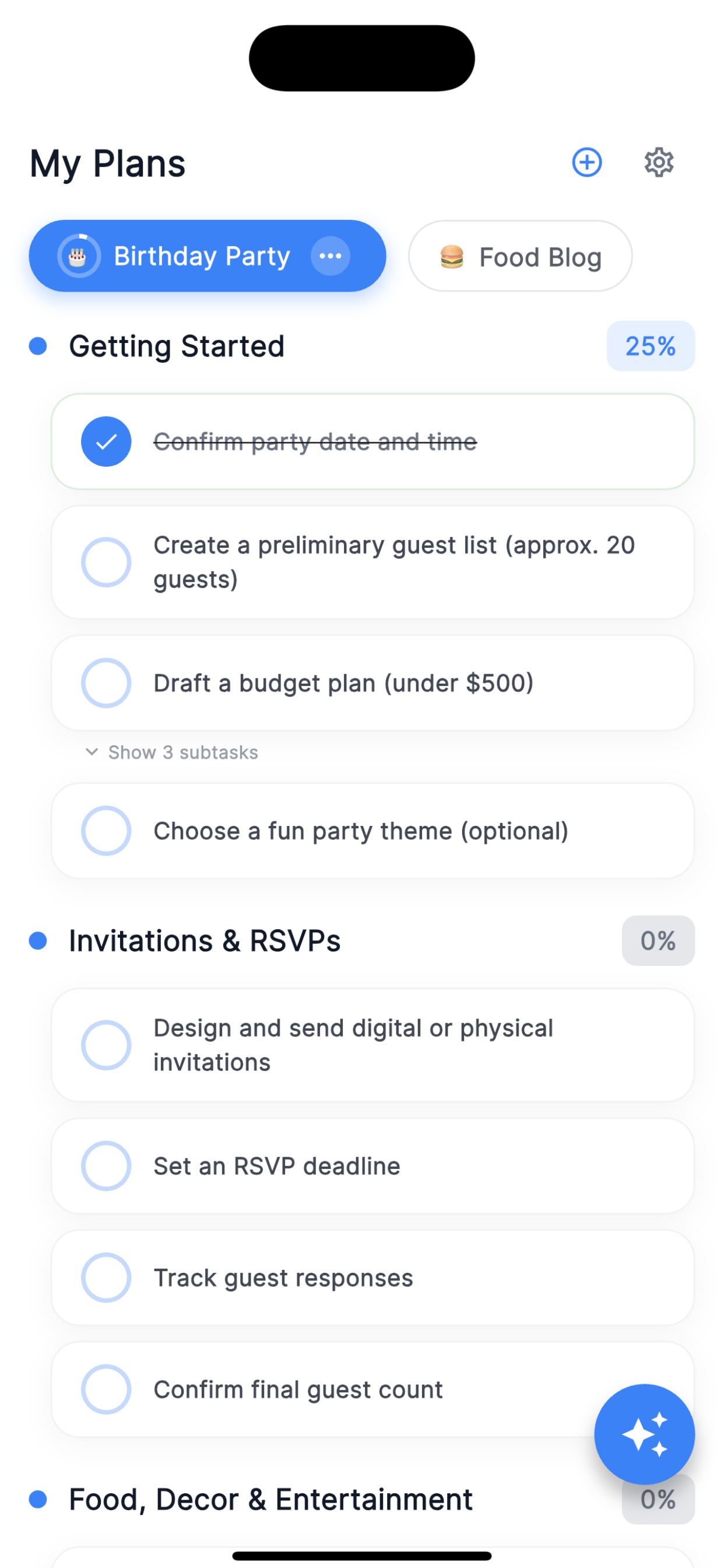This screenshot has height=1568, width=724.
Task: Open the Birthday Party three-dot options
Action: (331, 256)
